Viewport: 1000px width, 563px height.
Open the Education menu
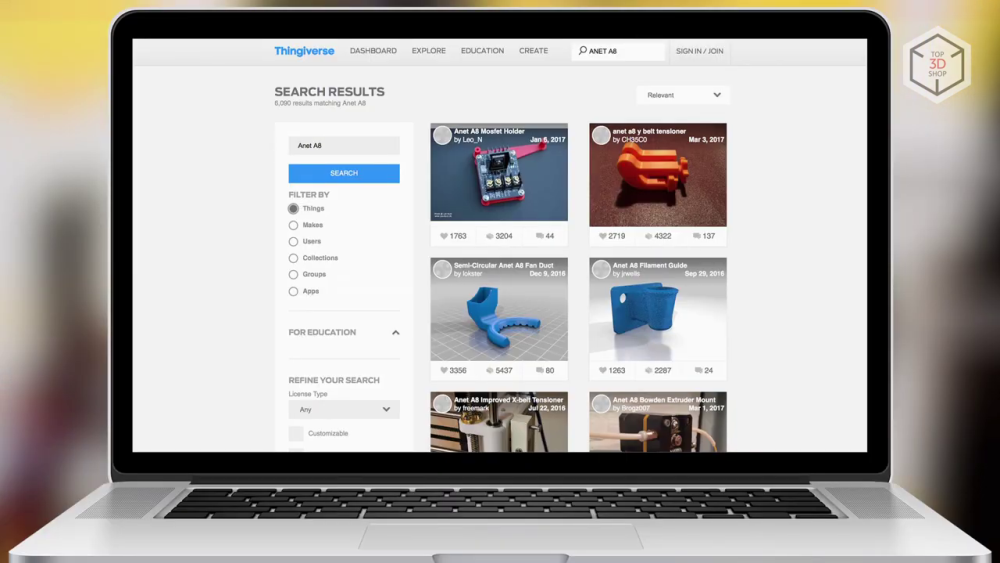pyautogui.click(x=482, y=51)
